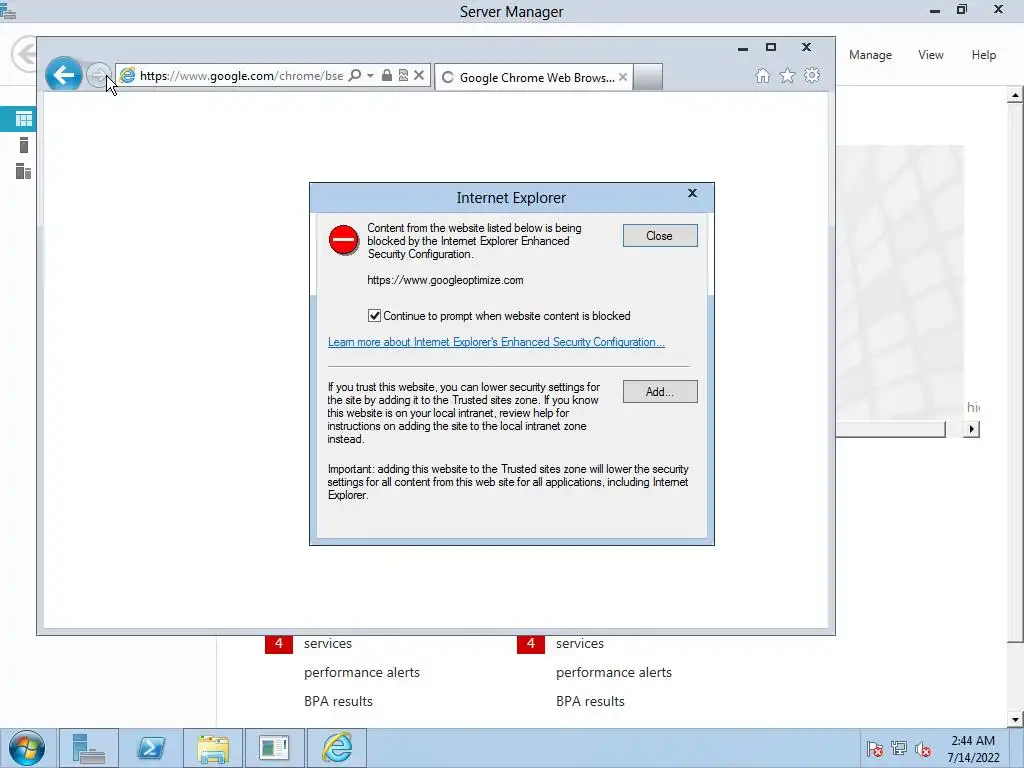This screenshot has width=1024, height=768.
Task: Open the address bar autocomplete dropdown arrow
Action: click(x=370, y=76)
